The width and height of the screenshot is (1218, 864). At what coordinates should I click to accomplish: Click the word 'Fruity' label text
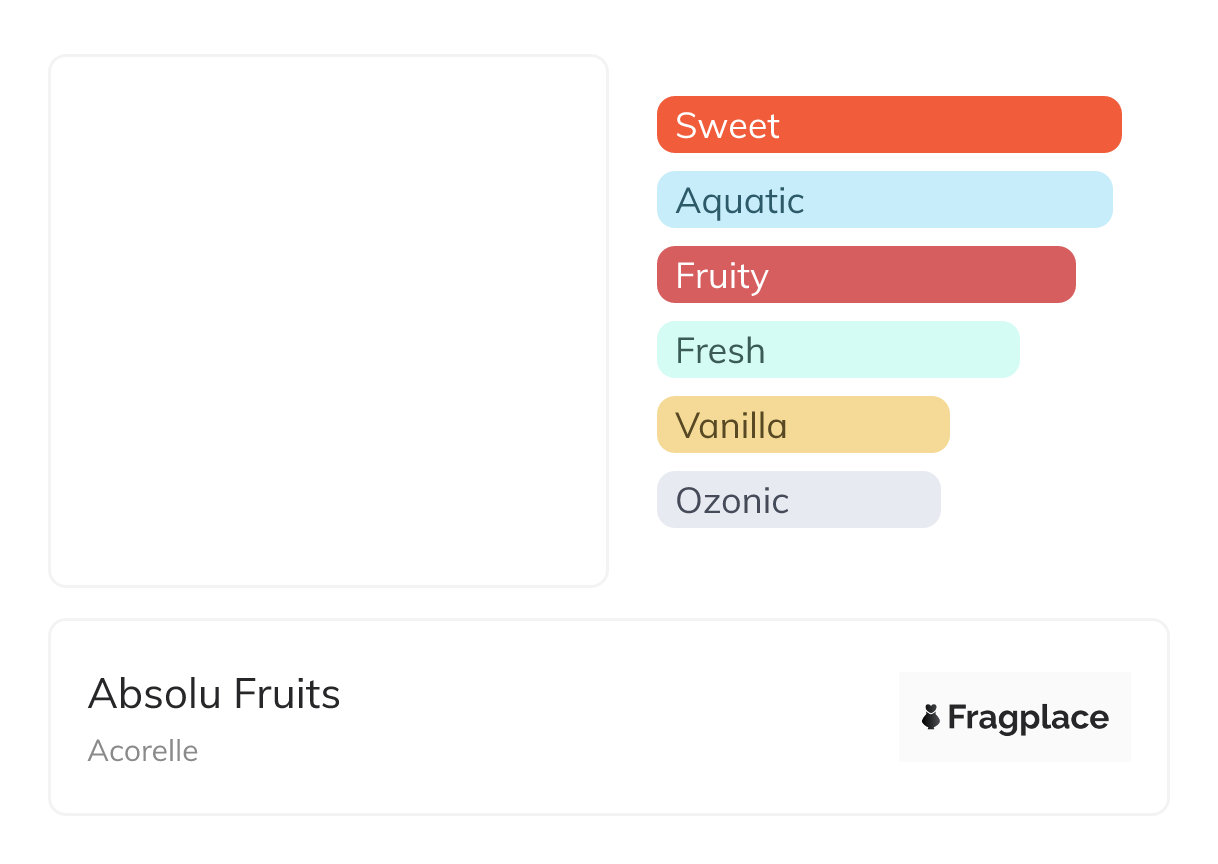pos(722,276)
